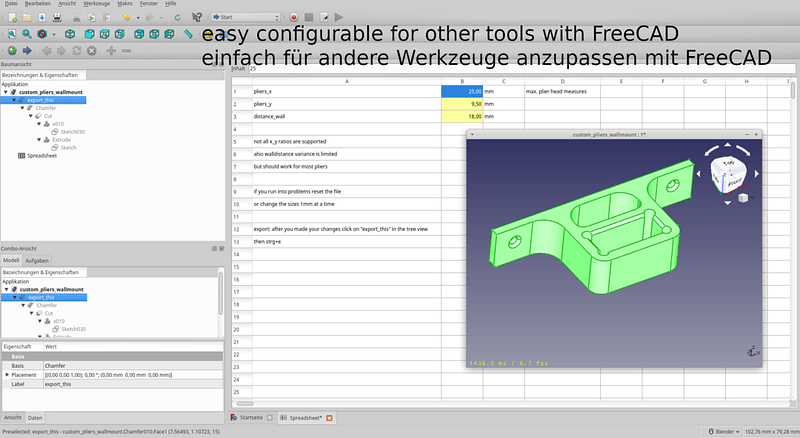The width and height of the screenshot is (800, 438).
Task: Rotate view with navigation cube right arrow
Action: (x=756, y=174)
